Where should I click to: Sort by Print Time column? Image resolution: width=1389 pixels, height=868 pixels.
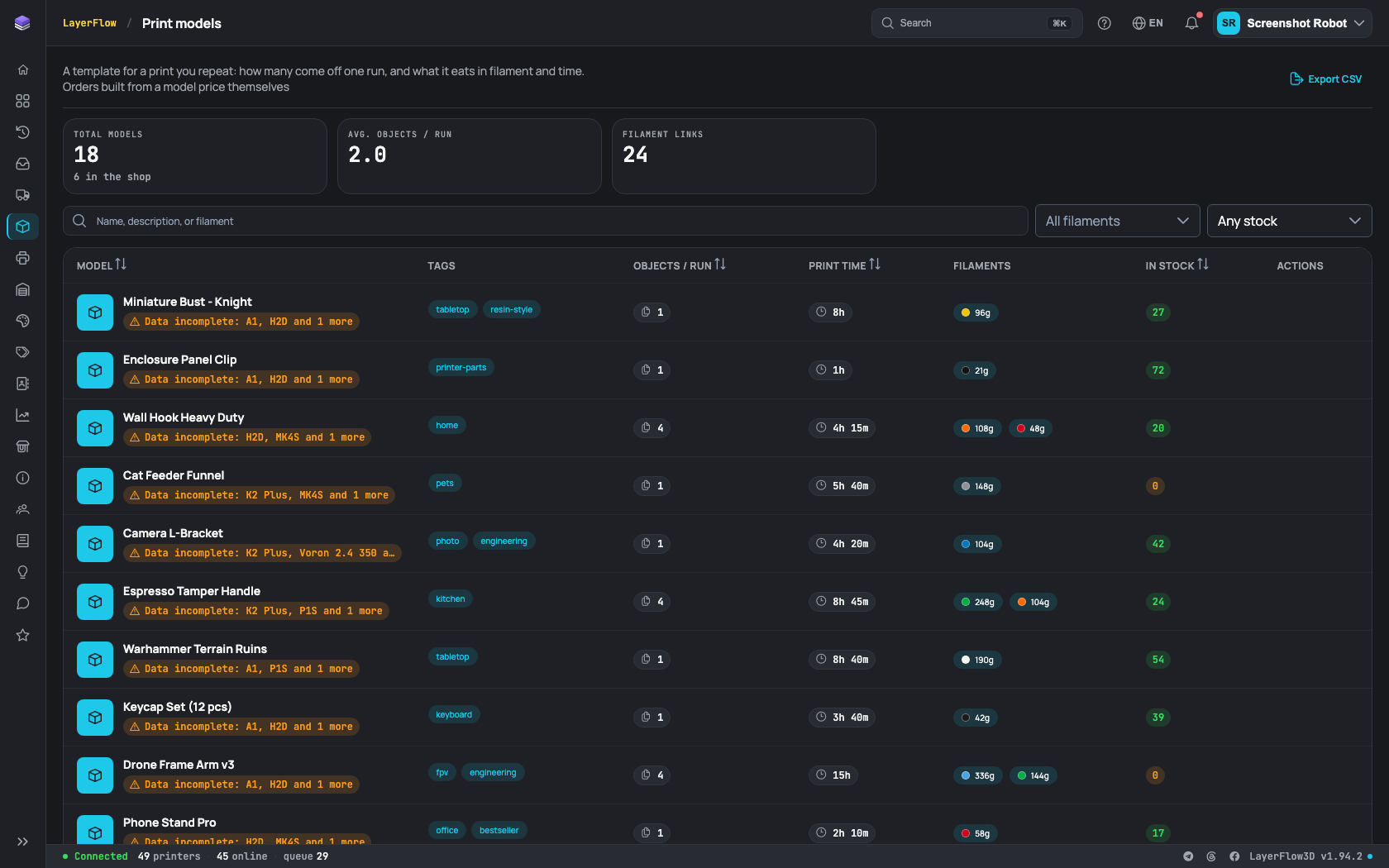(x=844, y=265)
